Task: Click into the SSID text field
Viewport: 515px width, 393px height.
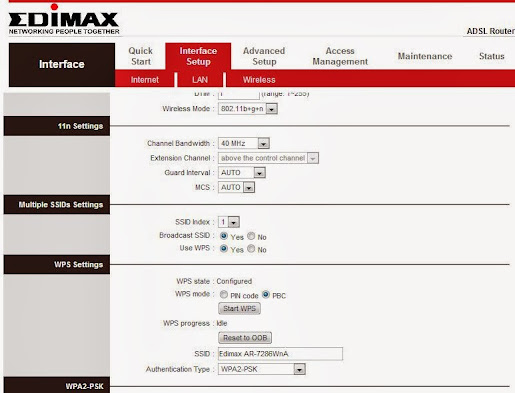Action: [280, 354]
